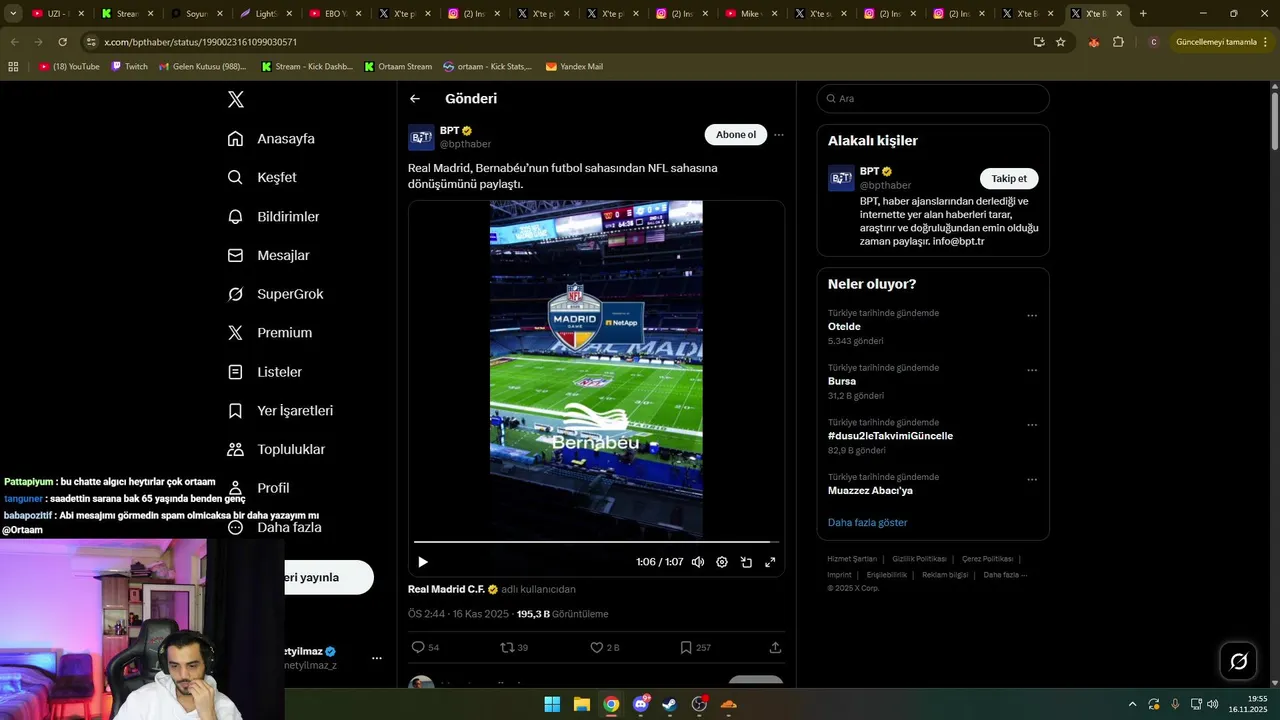The height and width of the screenshot is (720, 1280).
Task: Go back in browser history
Action: click(x=14, y=42)
